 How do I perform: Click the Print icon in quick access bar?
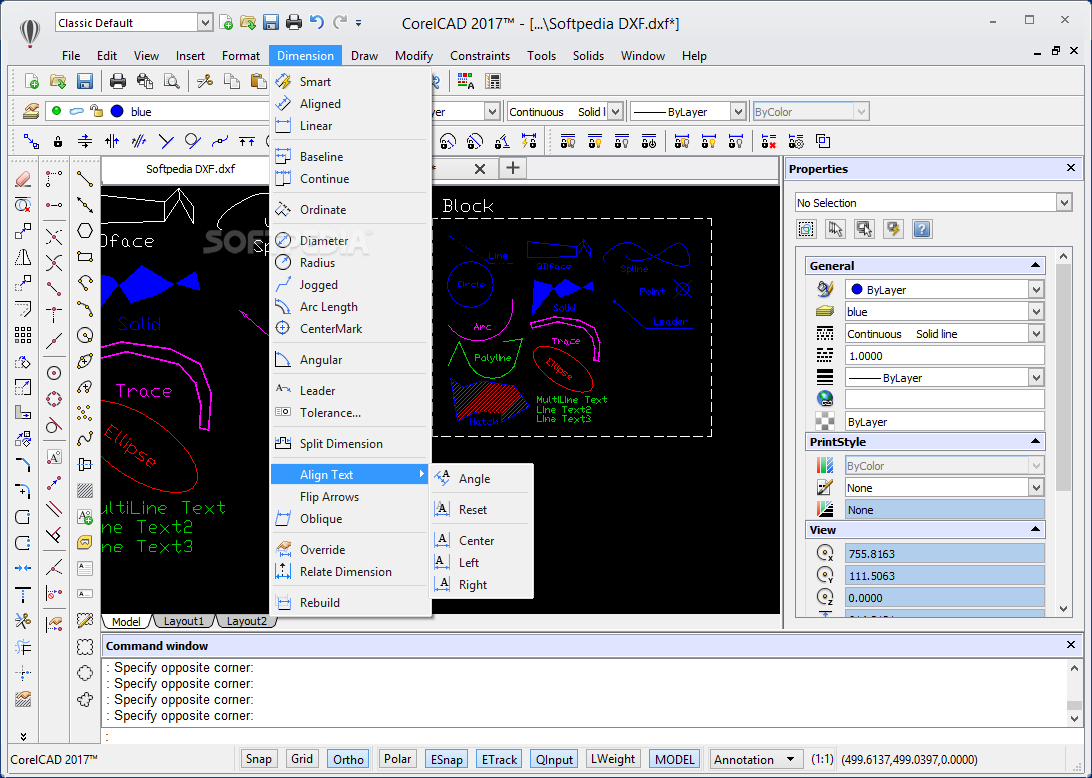tap(294, 22)
